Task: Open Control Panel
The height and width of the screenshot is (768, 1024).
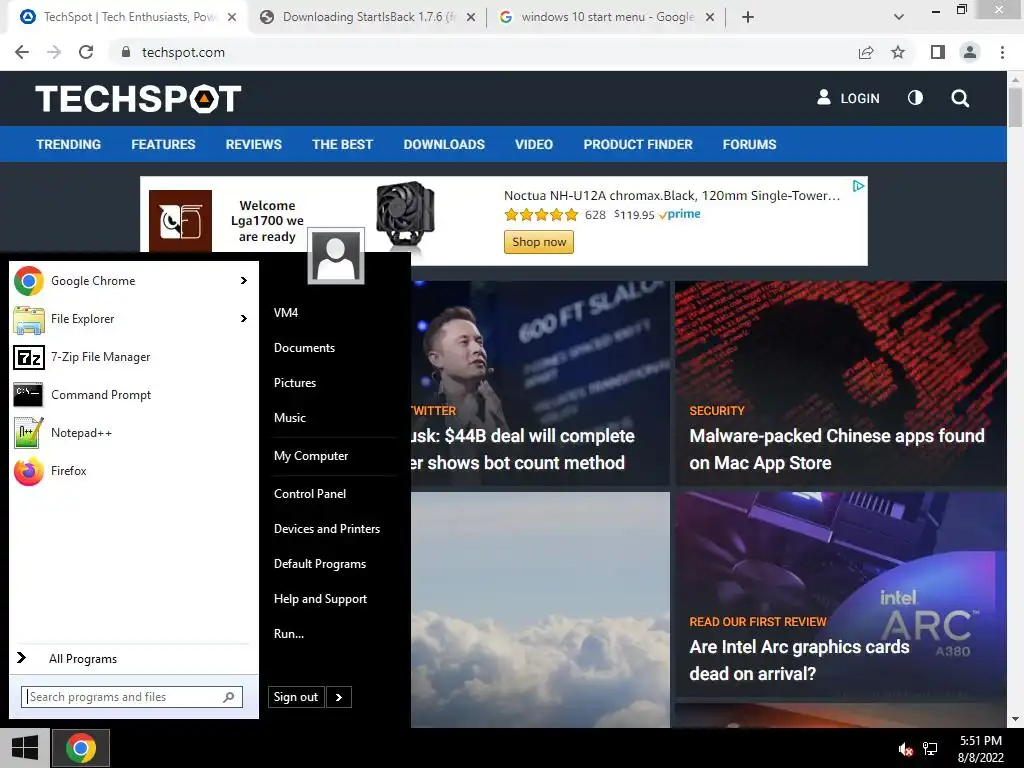Action: [310, 494]
